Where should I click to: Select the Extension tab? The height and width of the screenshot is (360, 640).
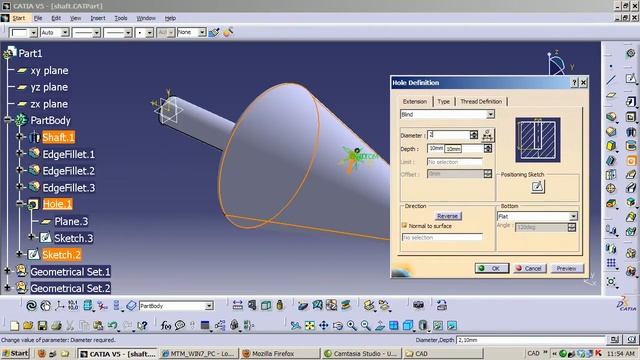click(x=415, y=102)
